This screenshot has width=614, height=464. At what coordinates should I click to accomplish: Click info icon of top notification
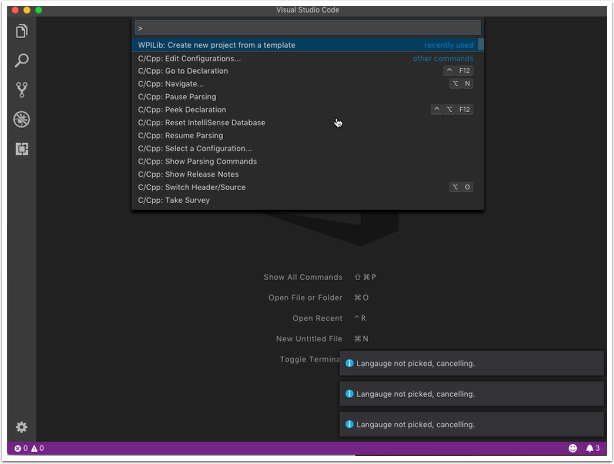[349, 363]
